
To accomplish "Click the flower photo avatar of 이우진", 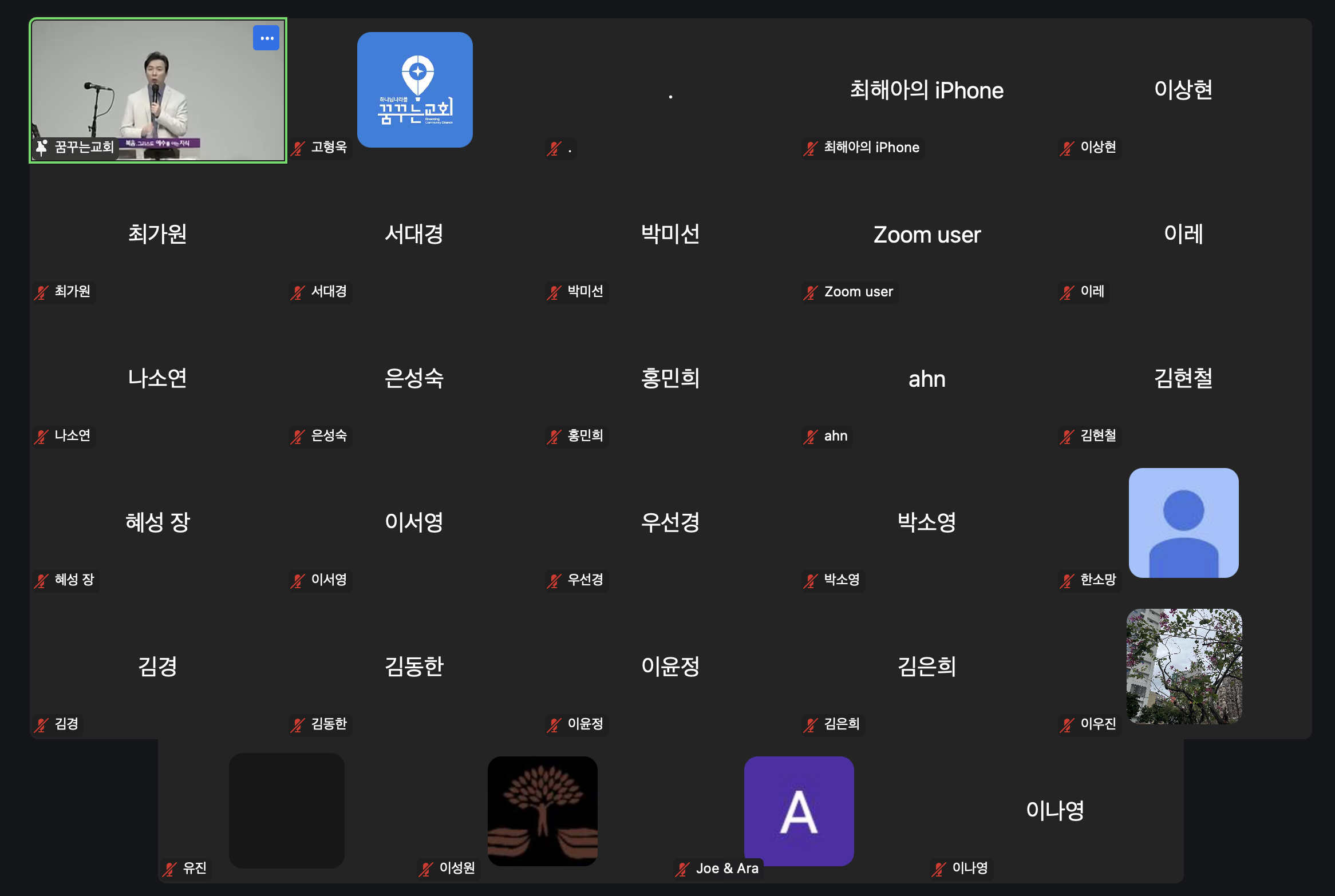I will (x=1184, y=667).
